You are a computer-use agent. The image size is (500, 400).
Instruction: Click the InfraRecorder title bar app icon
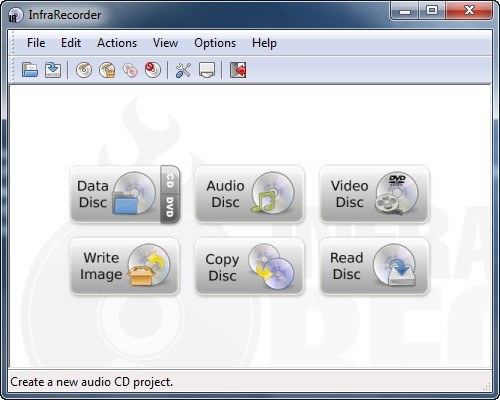tap(15, 15)
